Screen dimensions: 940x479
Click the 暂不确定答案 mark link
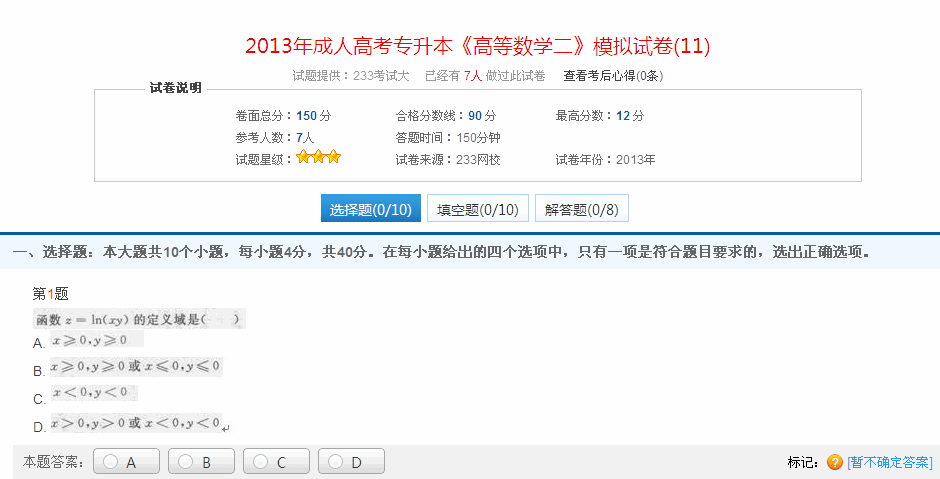[890, 462]
